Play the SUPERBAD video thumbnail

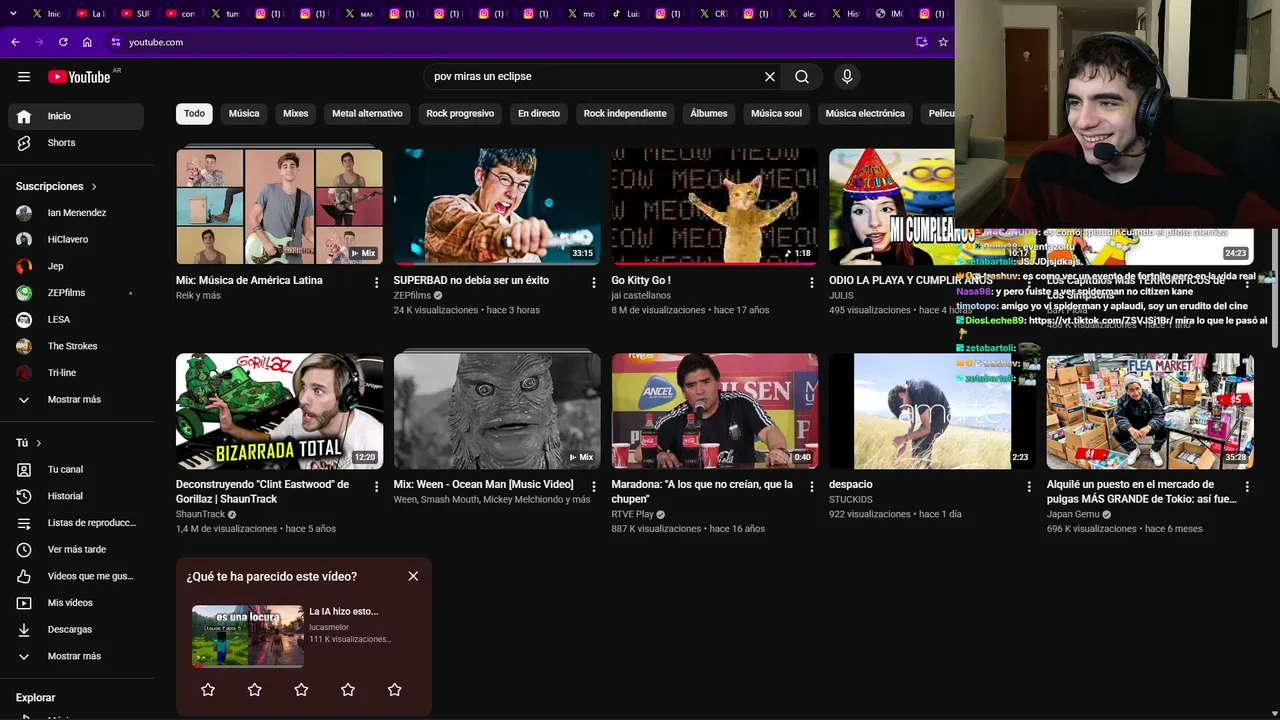coord(497,207)
